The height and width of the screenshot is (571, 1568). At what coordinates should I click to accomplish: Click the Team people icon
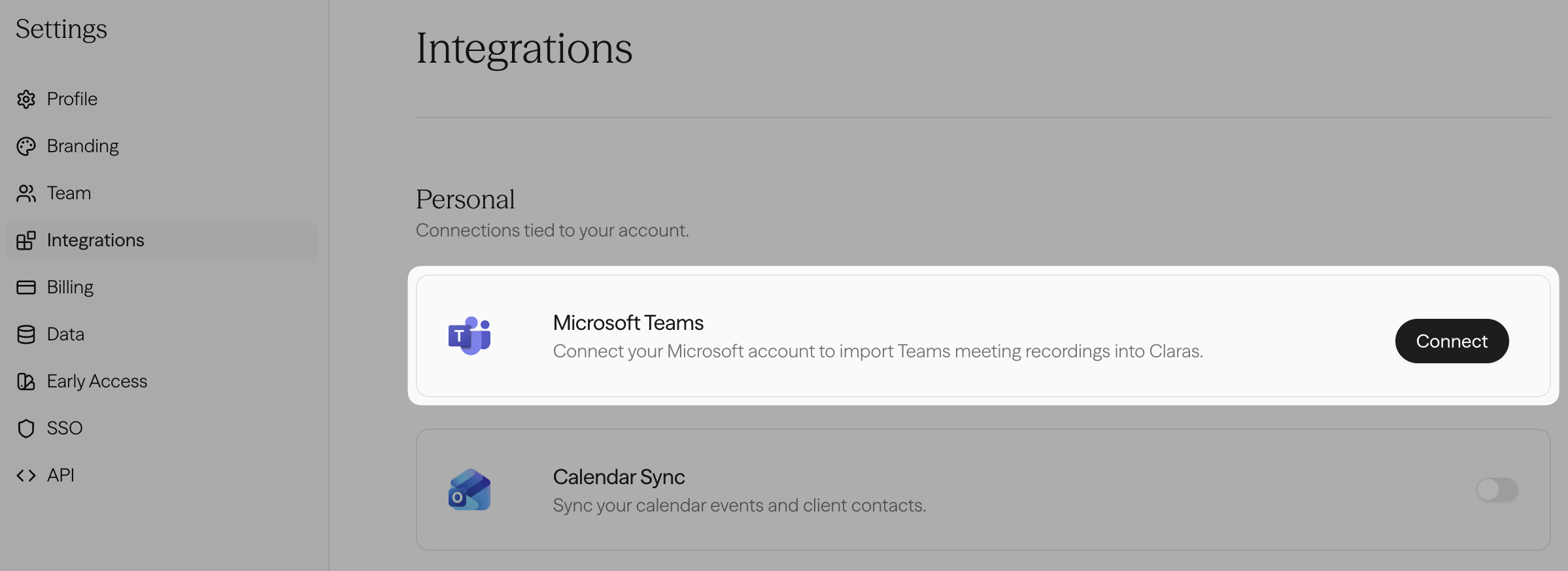(x=26, y=193)
